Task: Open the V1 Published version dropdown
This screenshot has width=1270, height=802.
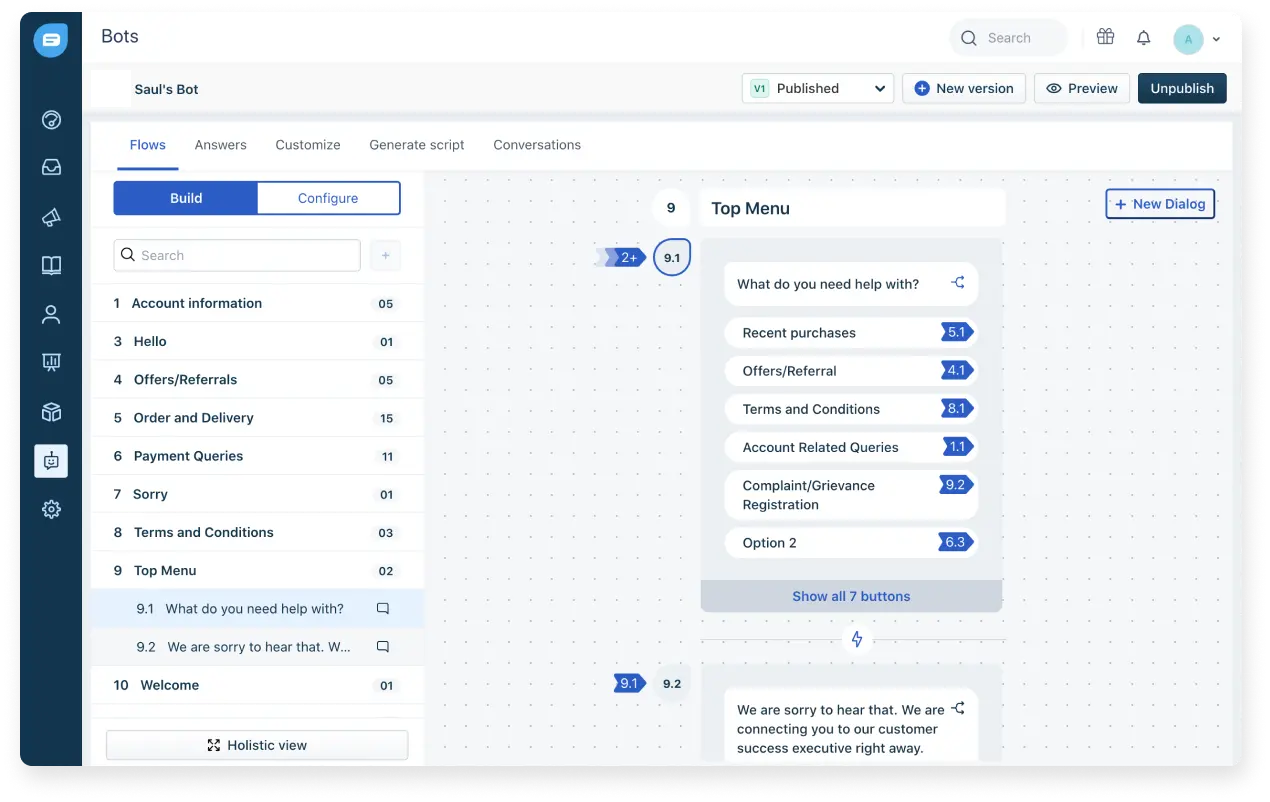Action: point(818,88)
